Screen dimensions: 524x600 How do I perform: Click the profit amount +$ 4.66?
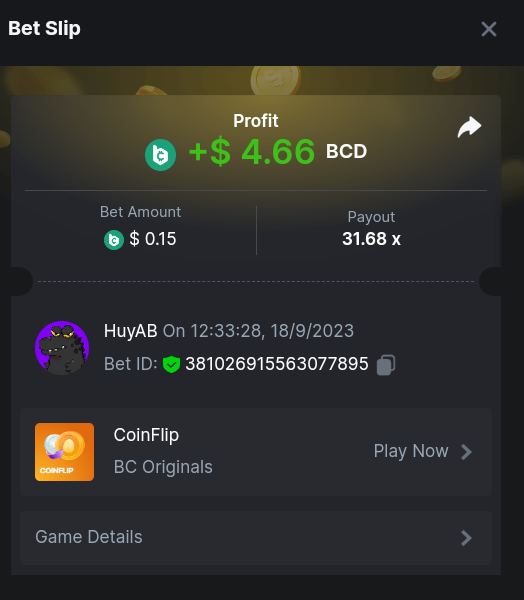tap(252, 152)
